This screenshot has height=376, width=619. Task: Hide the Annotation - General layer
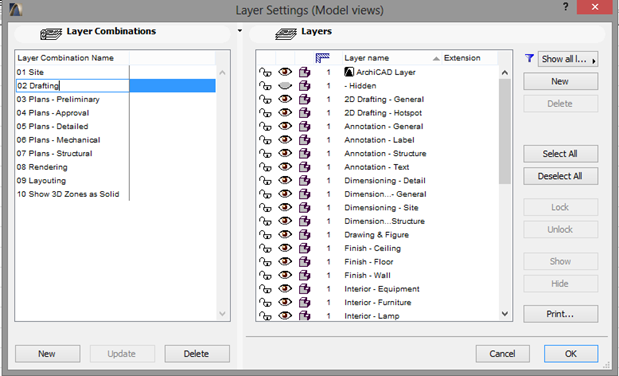285,126
